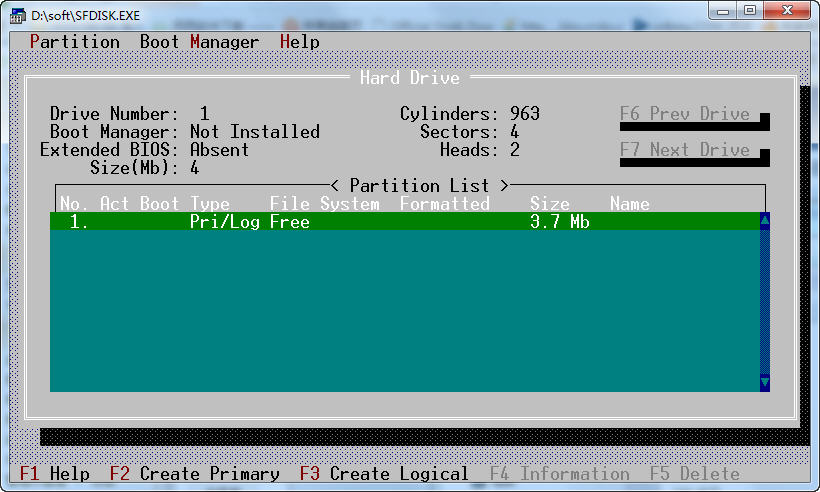Maximize the SFDISK window
The image size is (820, 492).
(x=750, y=11)
